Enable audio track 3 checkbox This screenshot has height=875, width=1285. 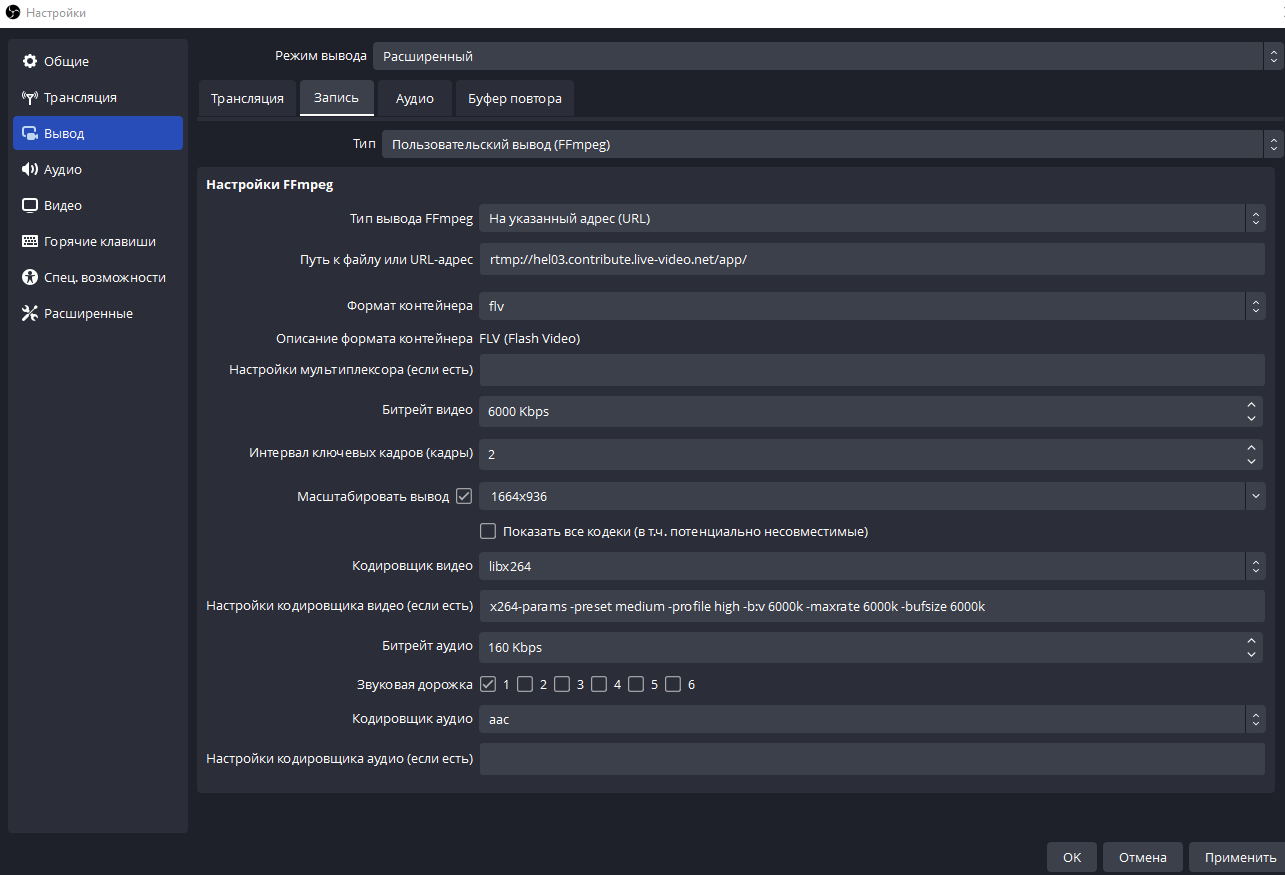562,685
